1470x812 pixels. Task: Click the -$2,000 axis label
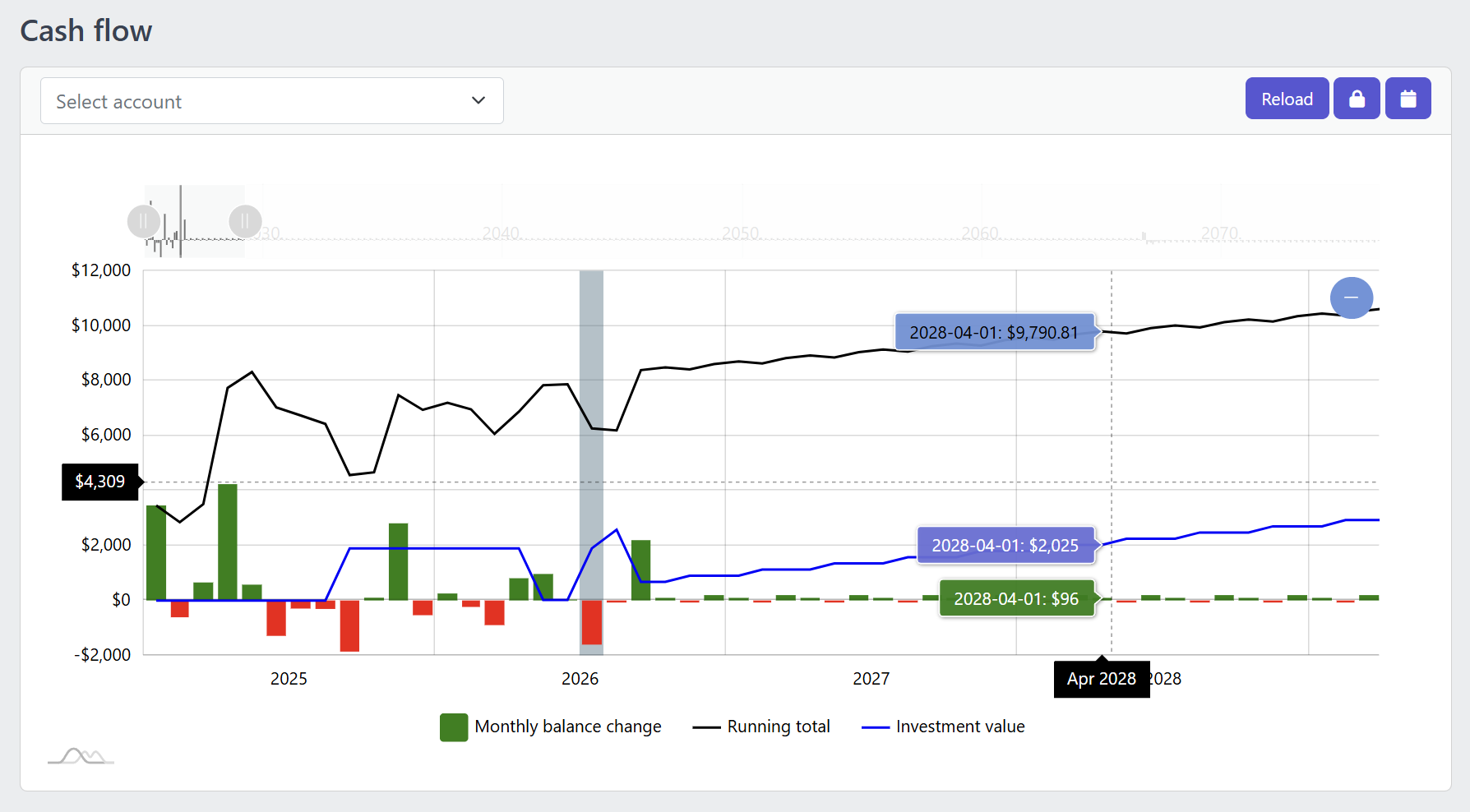point(103,655)
